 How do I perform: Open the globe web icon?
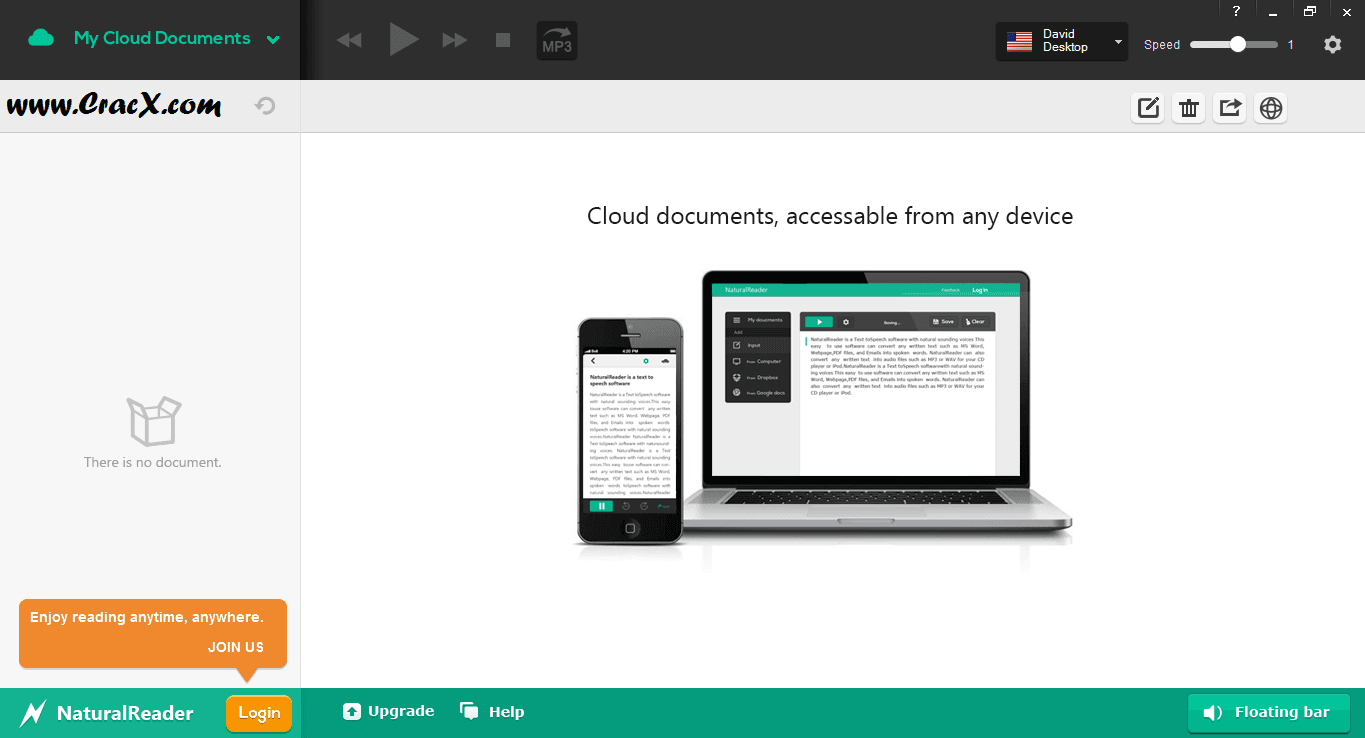pyautogui.click(x=1271, y=108)
